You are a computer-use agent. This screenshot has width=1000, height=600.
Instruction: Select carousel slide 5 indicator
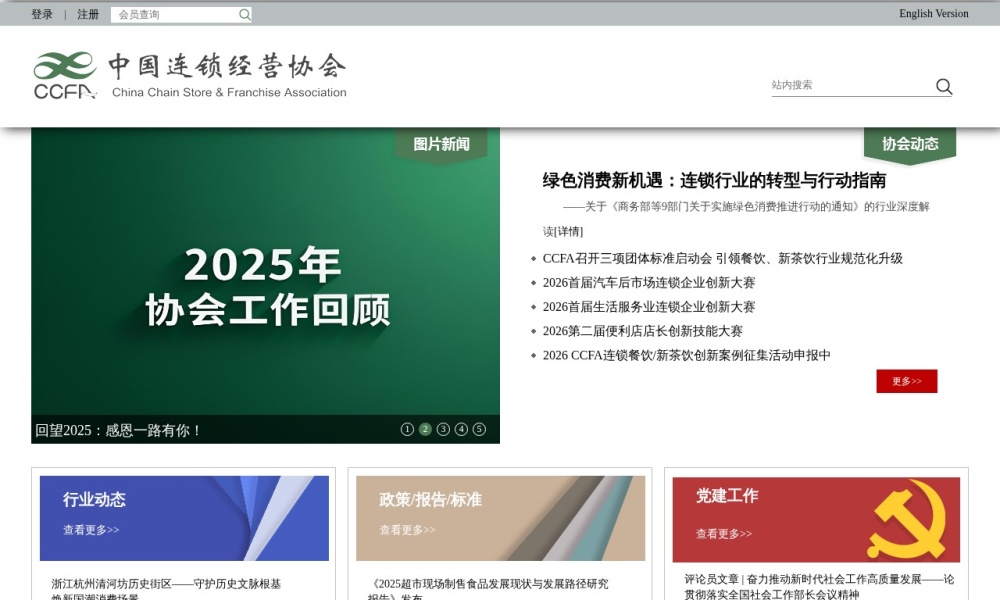point(479,428)
